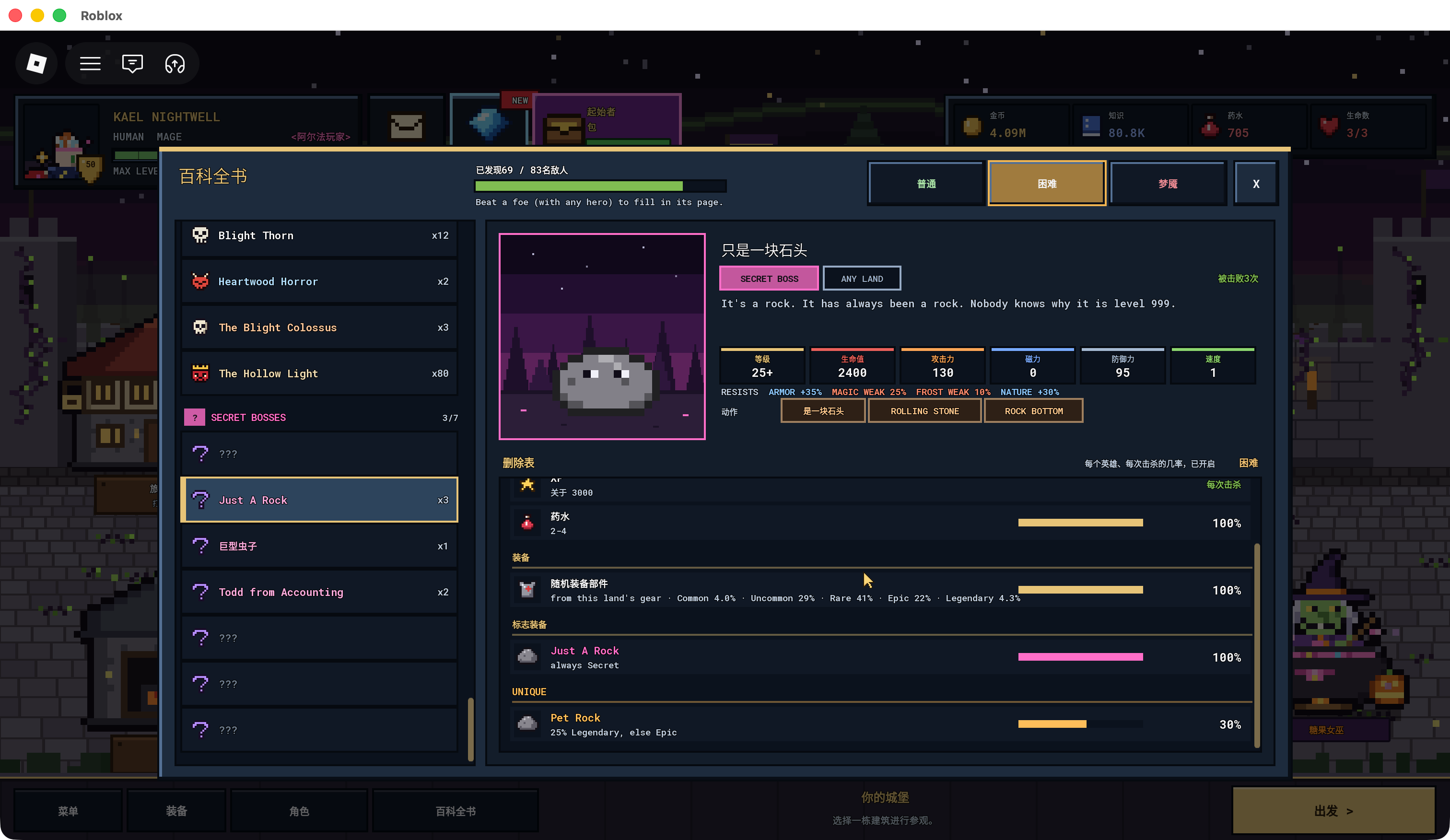Screen dimensions: 1450x840
Task: Click the drop table scrollbar
Action: (1257, 645)
